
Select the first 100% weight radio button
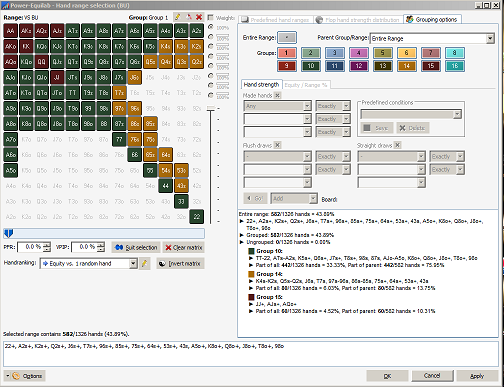click(x=211, y=27)
